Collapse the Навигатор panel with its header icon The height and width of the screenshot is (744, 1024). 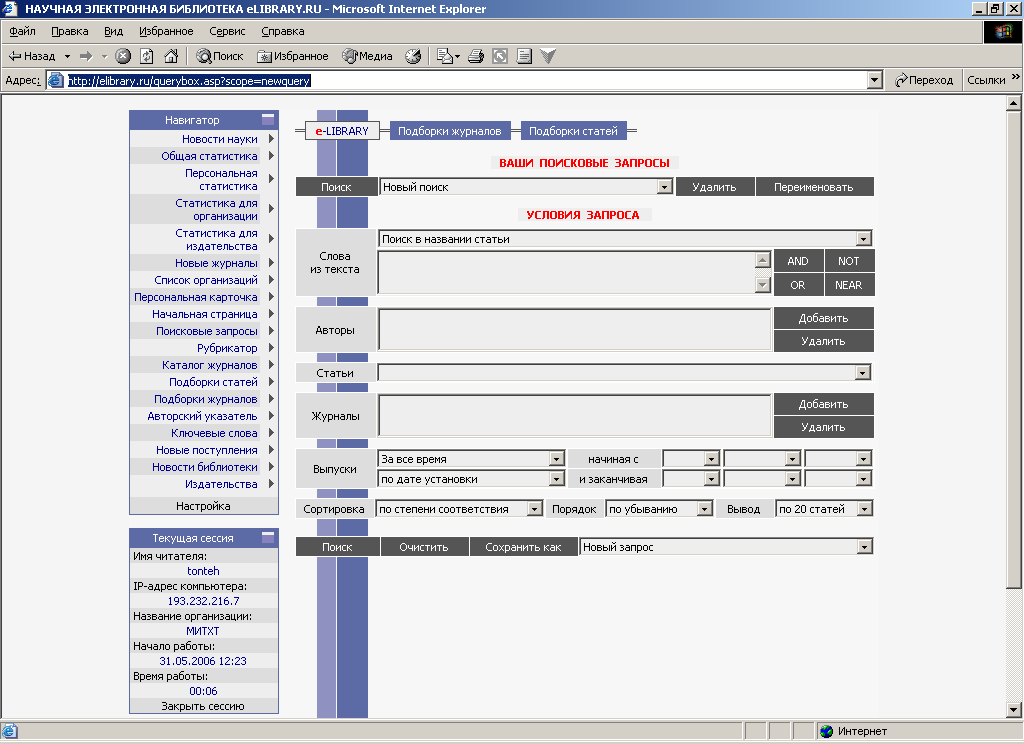tap(268, 119)
